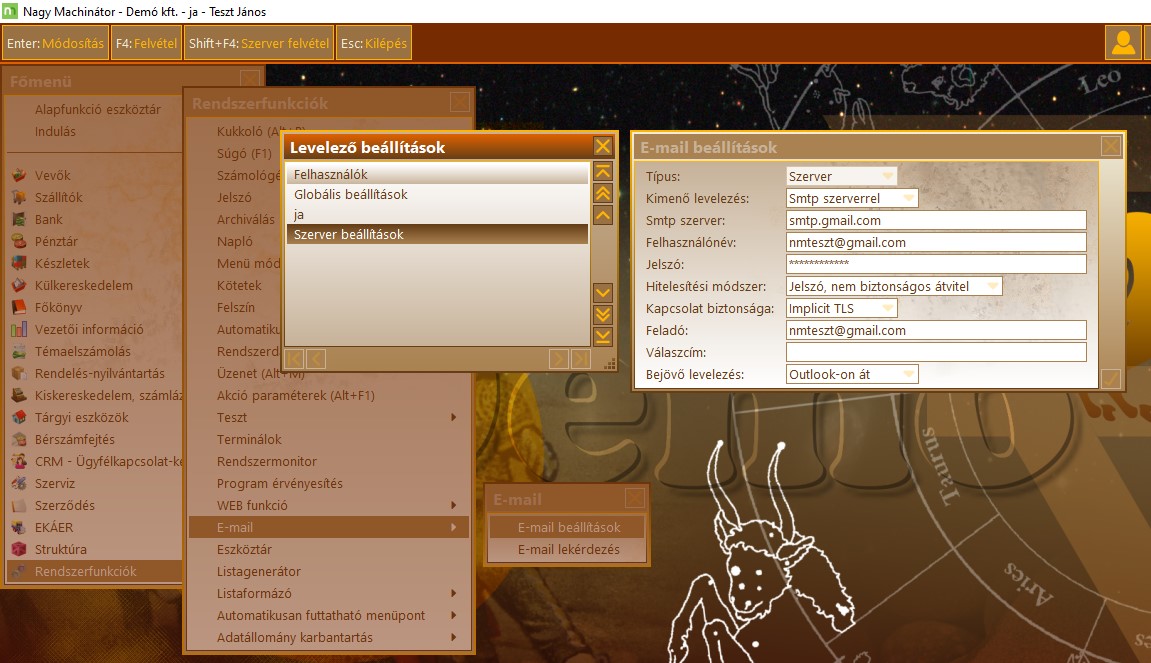Screen dimensions: 1151x663
Task: Open the user profile icon in the top toolbar
Action: (1122, 43)
